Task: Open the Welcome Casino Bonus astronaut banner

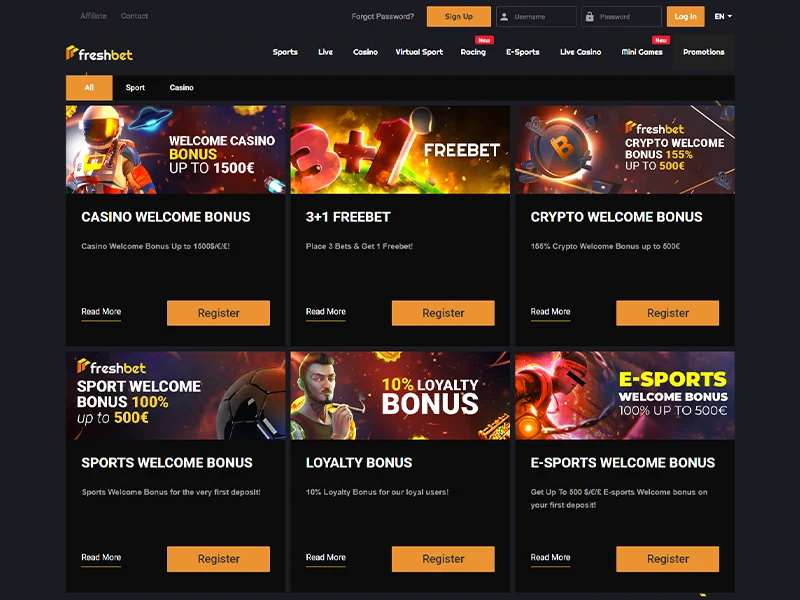Action: click(x=176, y=149)
